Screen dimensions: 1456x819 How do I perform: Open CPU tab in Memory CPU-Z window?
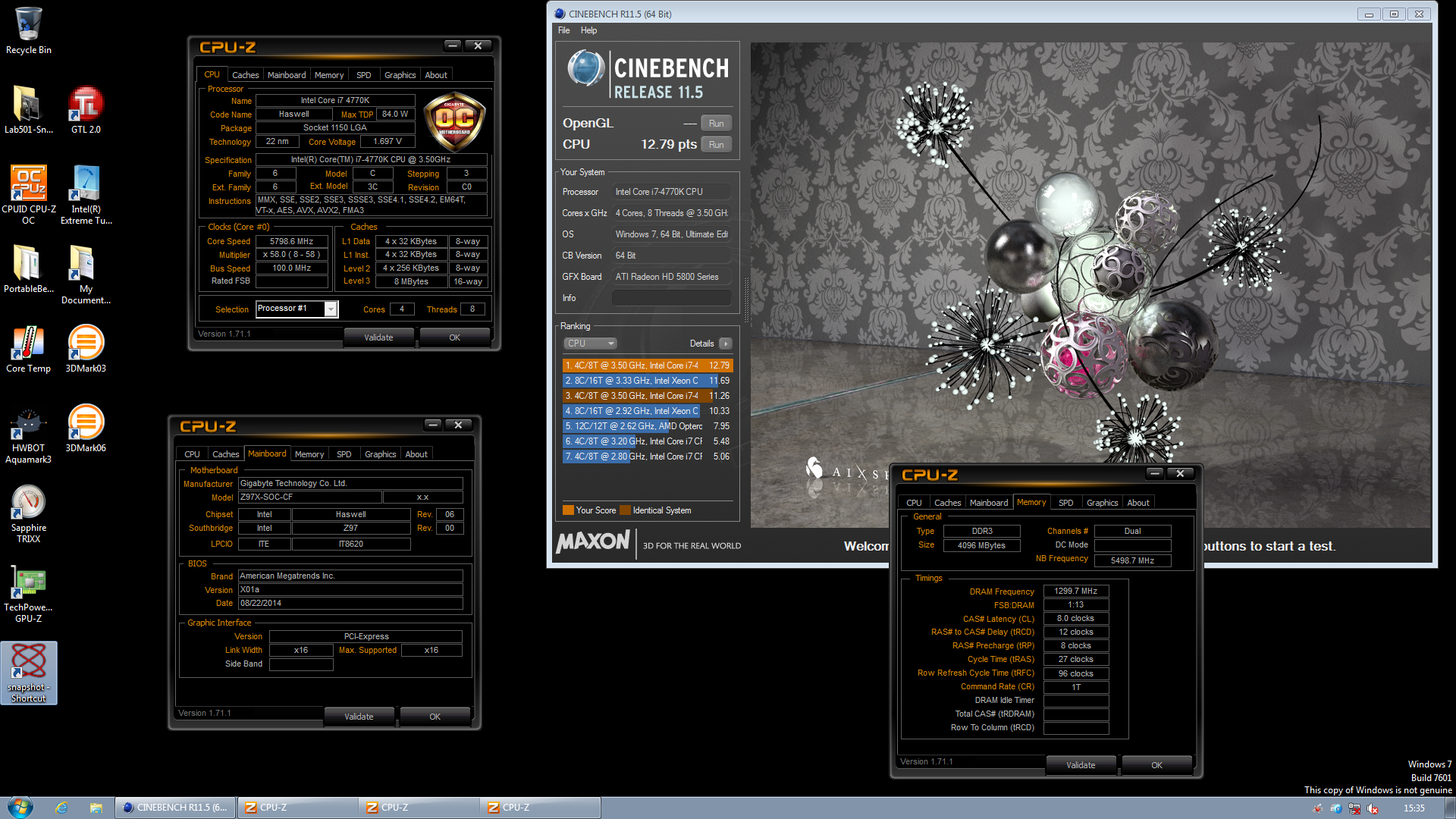(x=914, y=503)
